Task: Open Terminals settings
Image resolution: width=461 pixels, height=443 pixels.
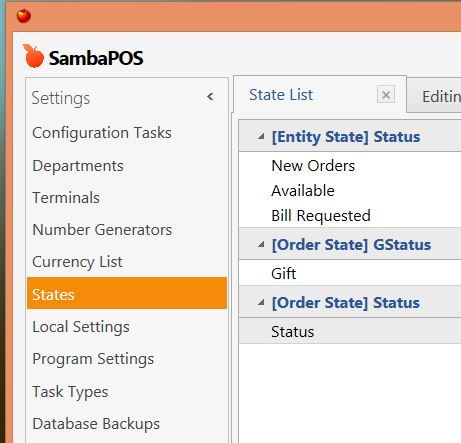Action: (x=66, y=198)
